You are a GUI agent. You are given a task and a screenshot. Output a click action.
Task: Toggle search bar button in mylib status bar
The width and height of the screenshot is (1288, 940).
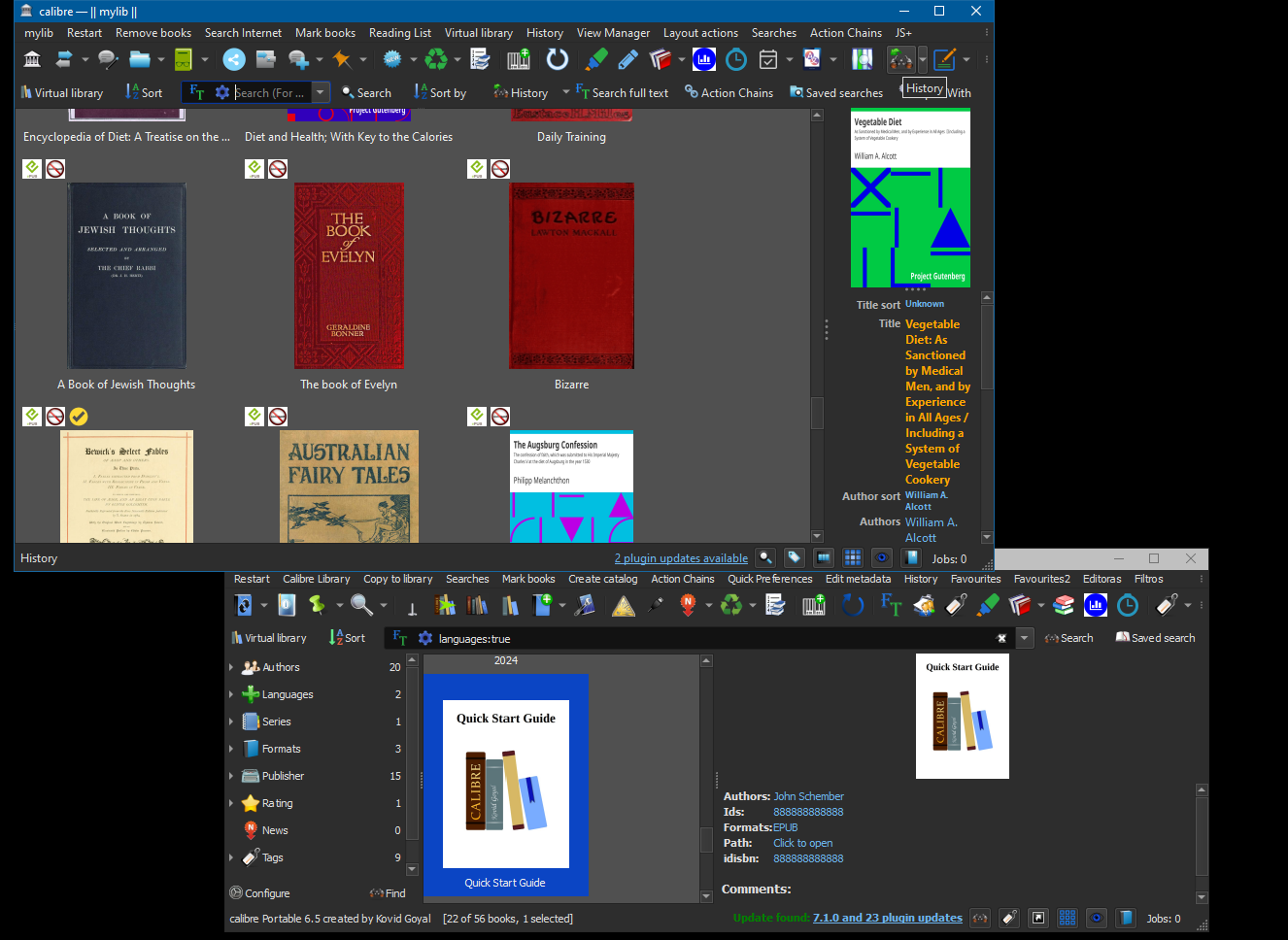[x=765, y=557]
